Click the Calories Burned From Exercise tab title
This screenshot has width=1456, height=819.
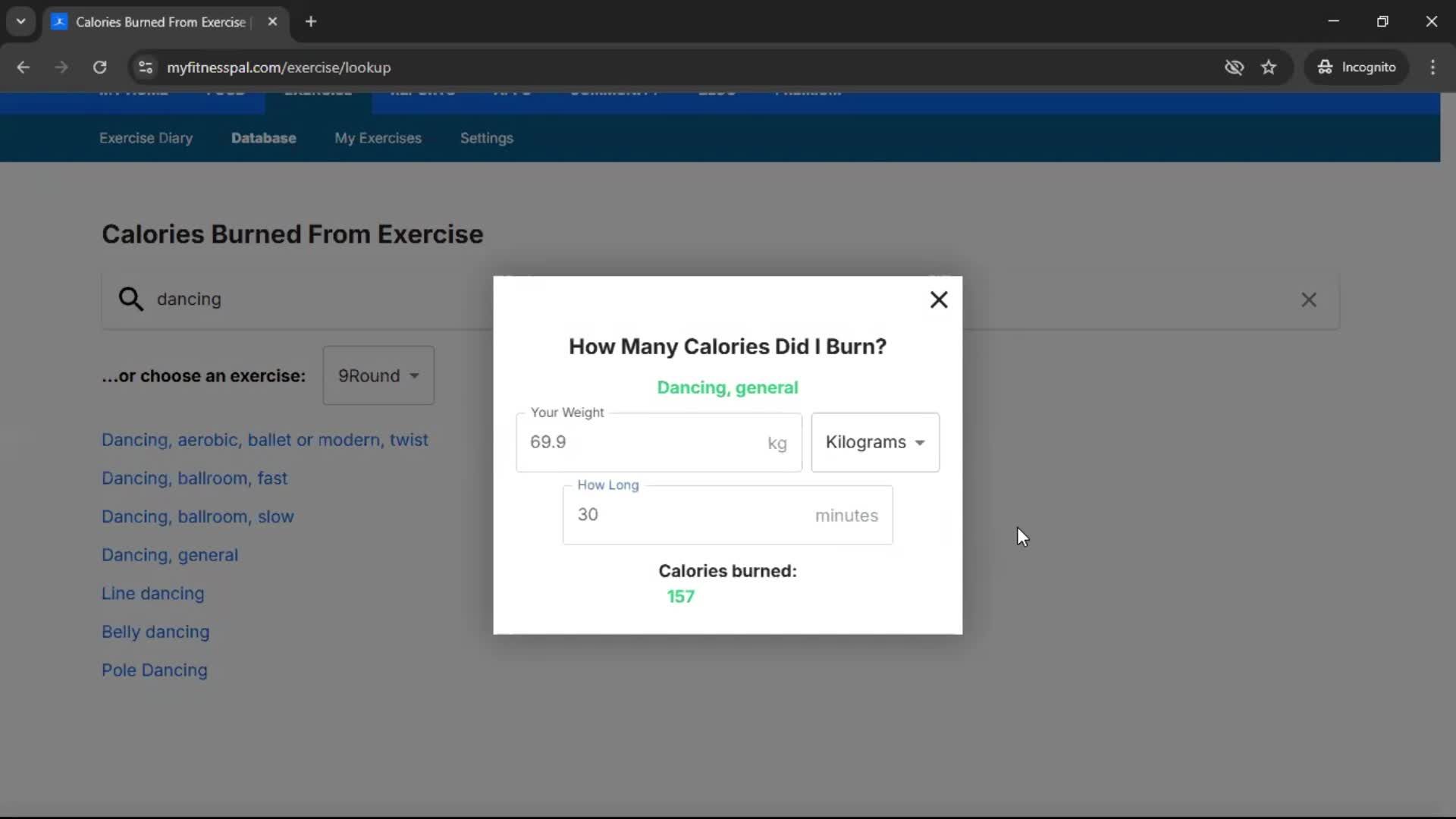click(161, 22)
